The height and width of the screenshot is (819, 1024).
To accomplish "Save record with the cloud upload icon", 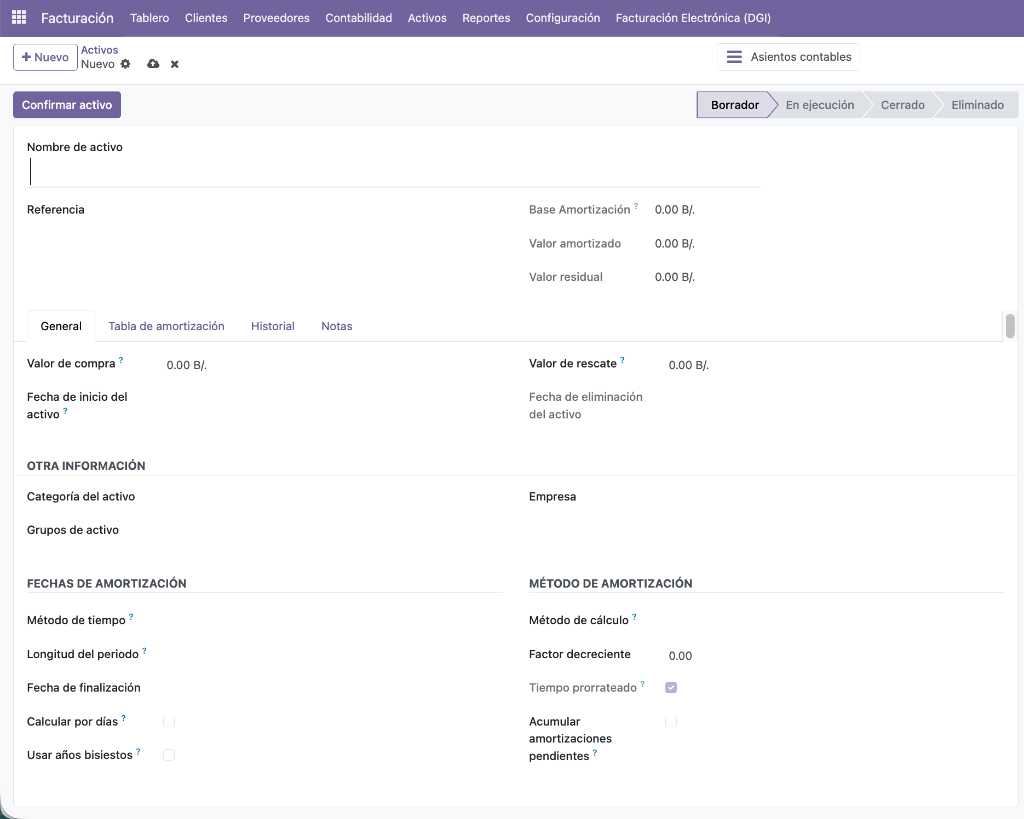I will click(x=153, y=64).
